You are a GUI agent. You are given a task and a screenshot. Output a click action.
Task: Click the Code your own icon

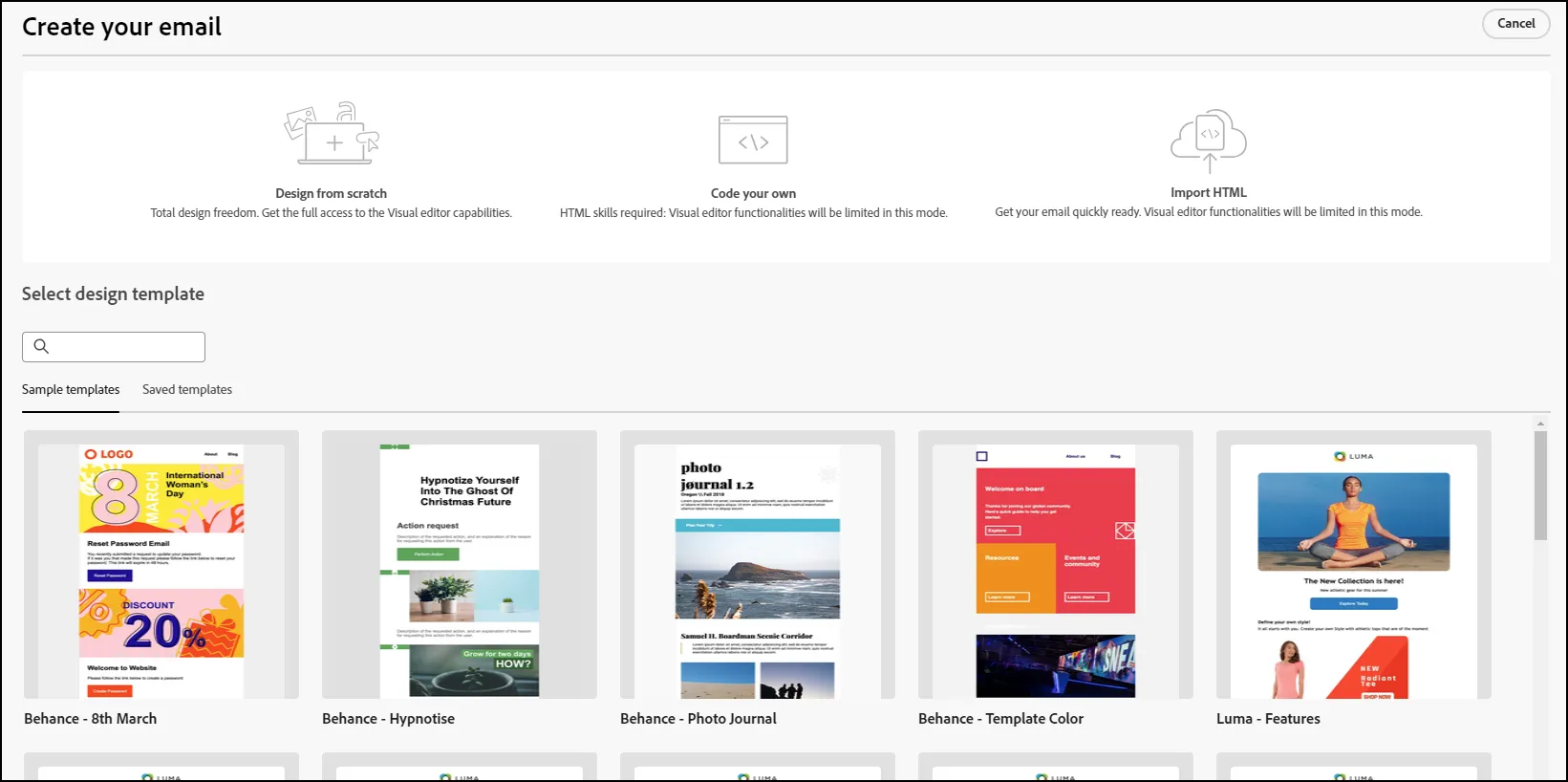[753, 140]
